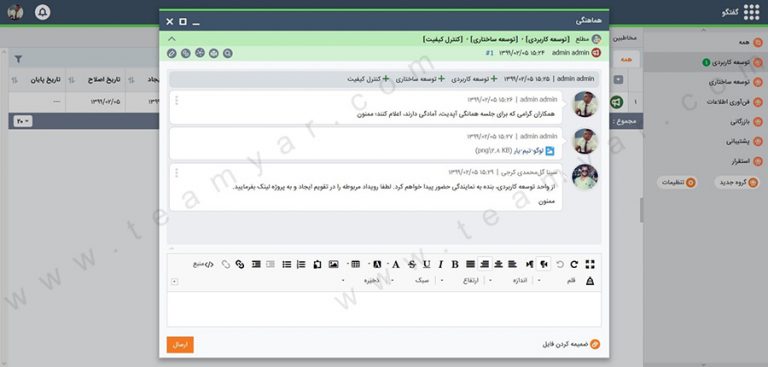This screenshot has height=367, width=768.
Task: Toggle underline formatting in the editor
Action: tap(427, 264)
